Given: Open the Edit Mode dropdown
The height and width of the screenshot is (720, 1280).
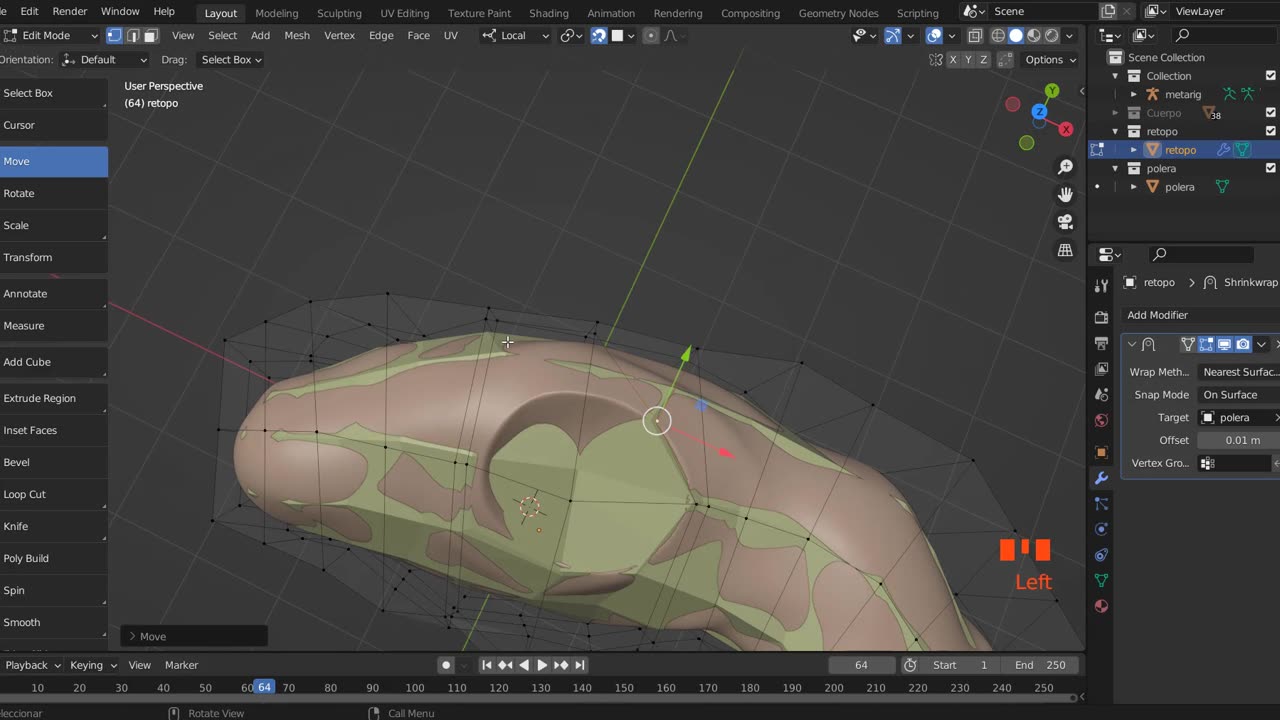Looking at the screenshot, I should [51, 35].
